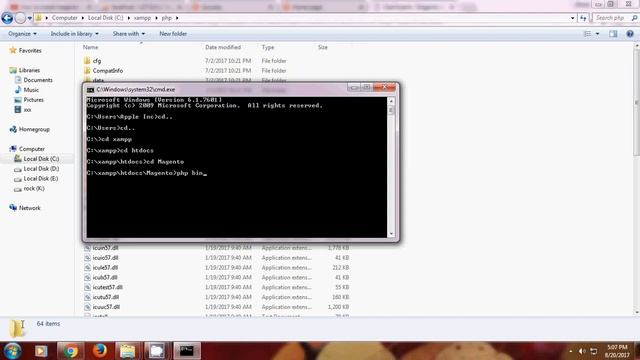
Task: Open Firefox from taskbar
Action: pyautogui.click(x=100, y=351)
